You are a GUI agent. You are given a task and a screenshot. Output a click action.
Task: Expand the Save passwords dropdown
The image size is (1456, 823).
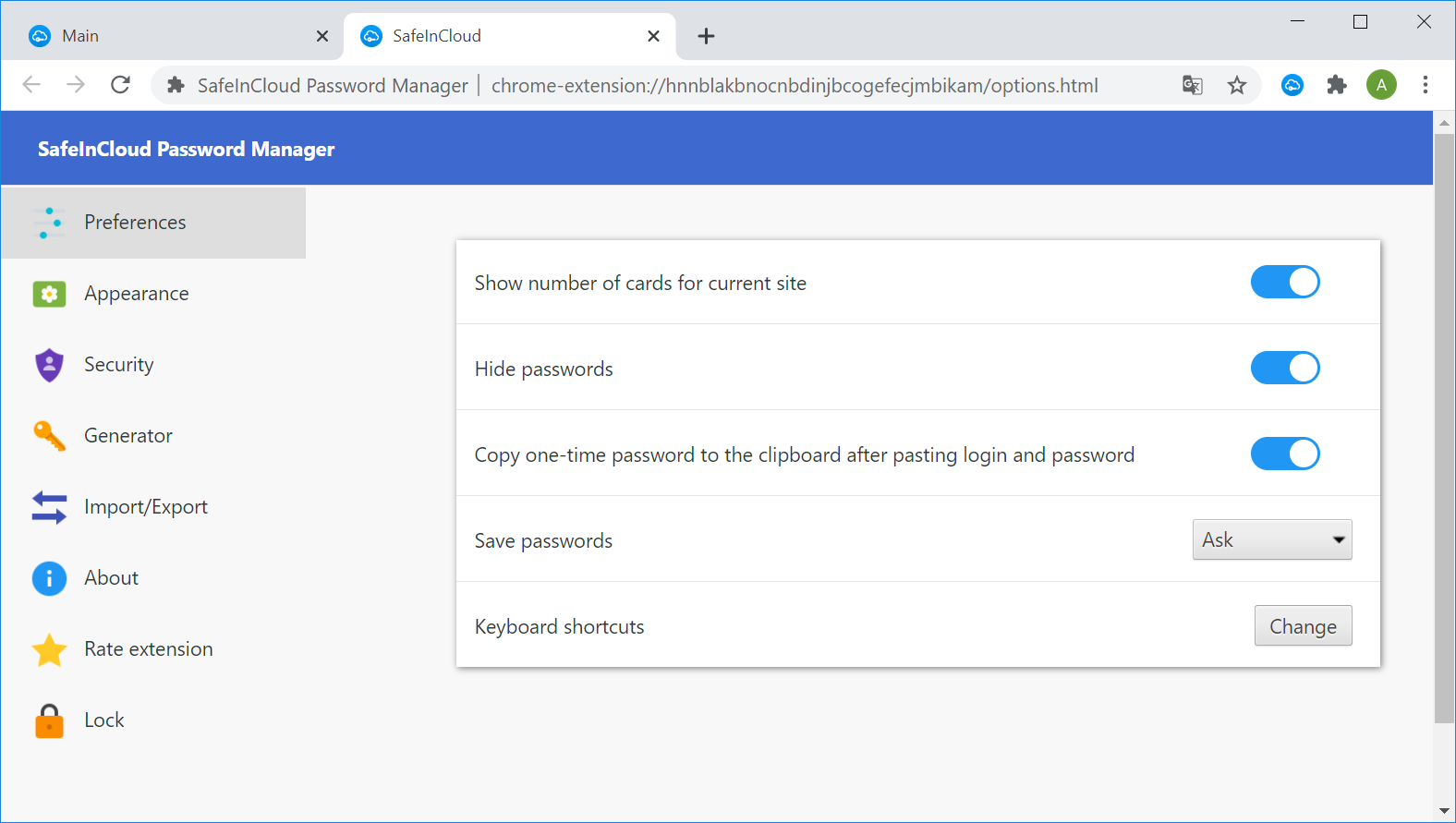point(1272,540)
